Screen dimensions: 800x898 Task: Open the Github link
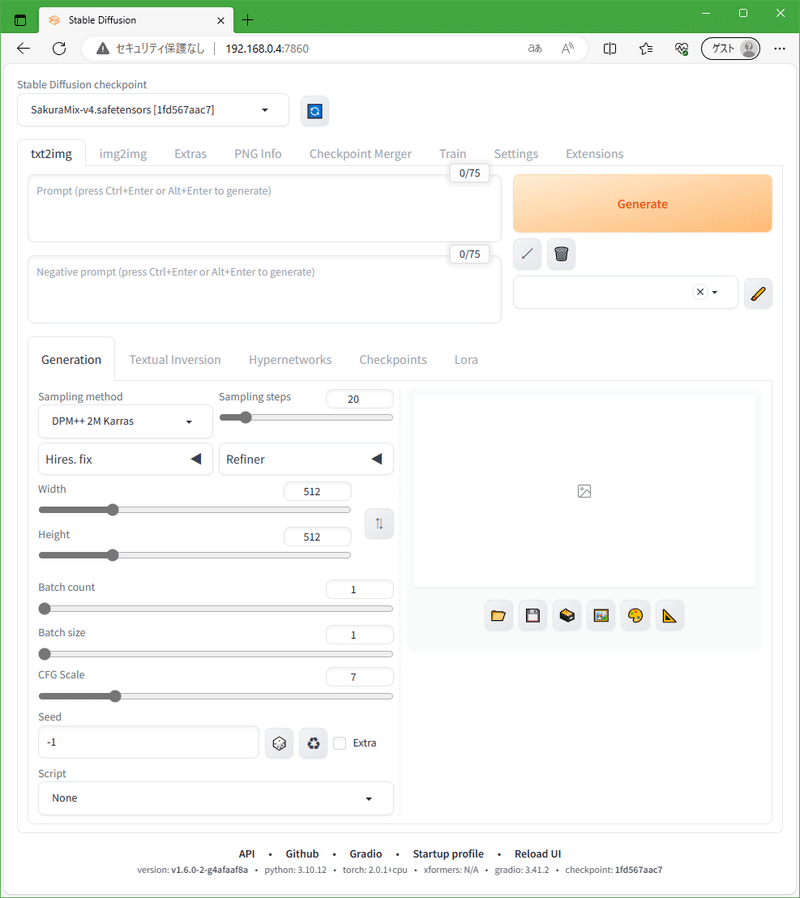click(302, 854)
